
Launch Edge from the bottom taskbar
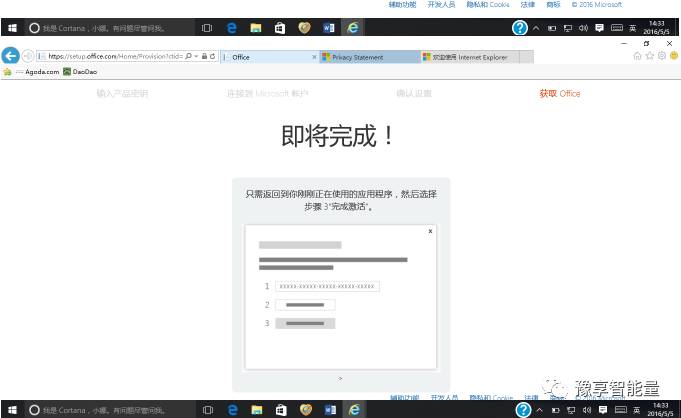(x=233, y=410)
